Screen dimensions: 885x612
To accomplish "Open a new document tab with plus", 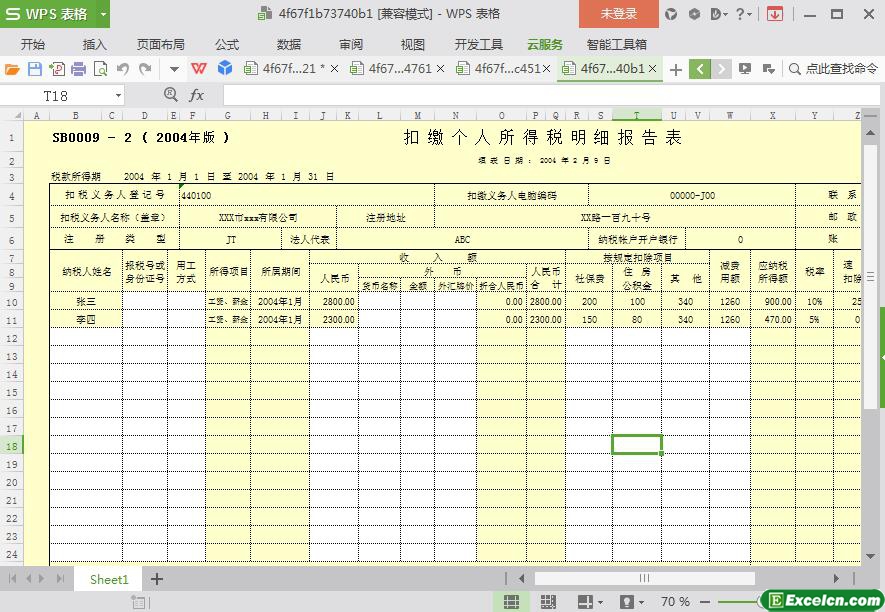I will click(676, 69).
